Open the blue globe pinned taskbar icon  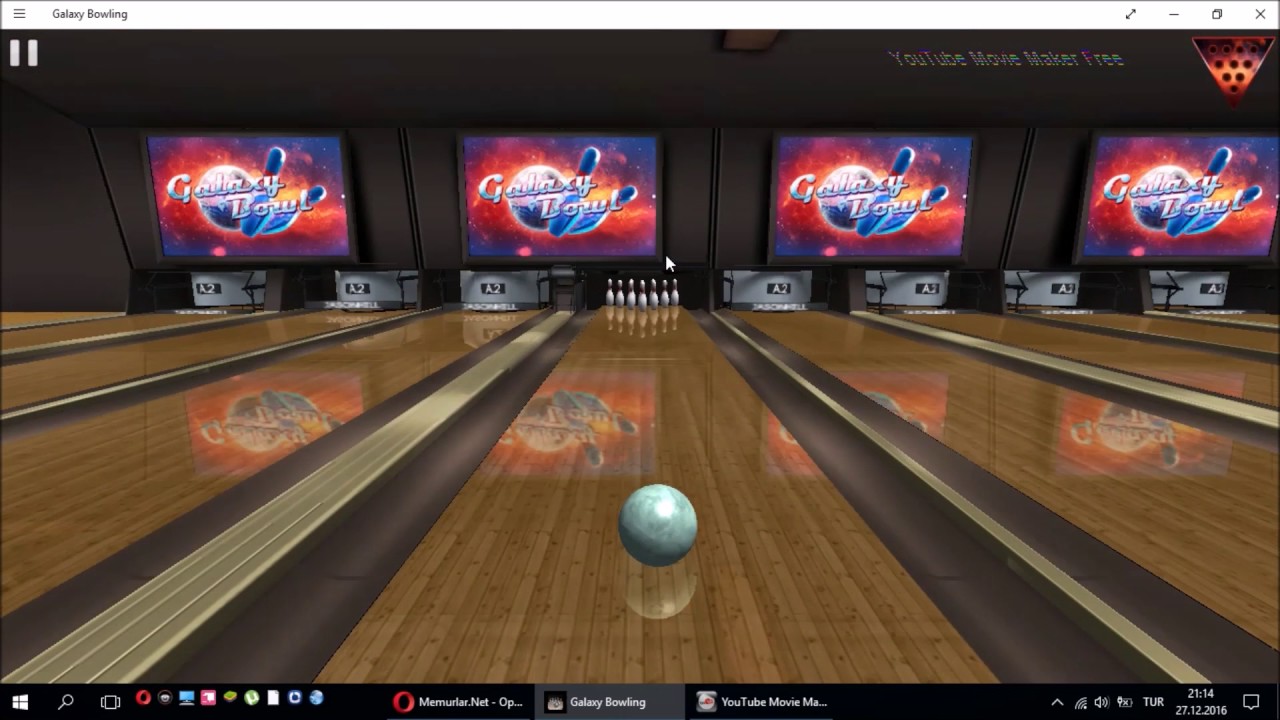(x=317, y=698)
